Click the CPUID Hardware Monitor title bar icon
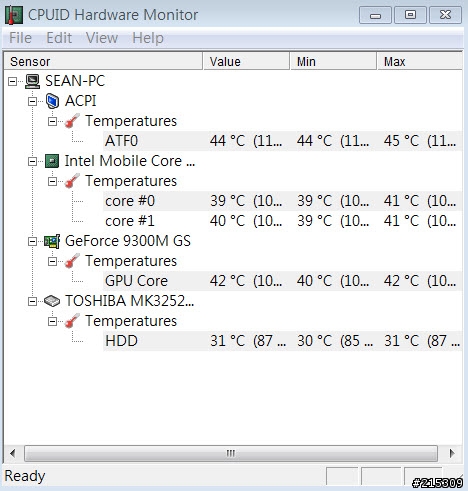468x491 pixels. click(x=14, y=15)
